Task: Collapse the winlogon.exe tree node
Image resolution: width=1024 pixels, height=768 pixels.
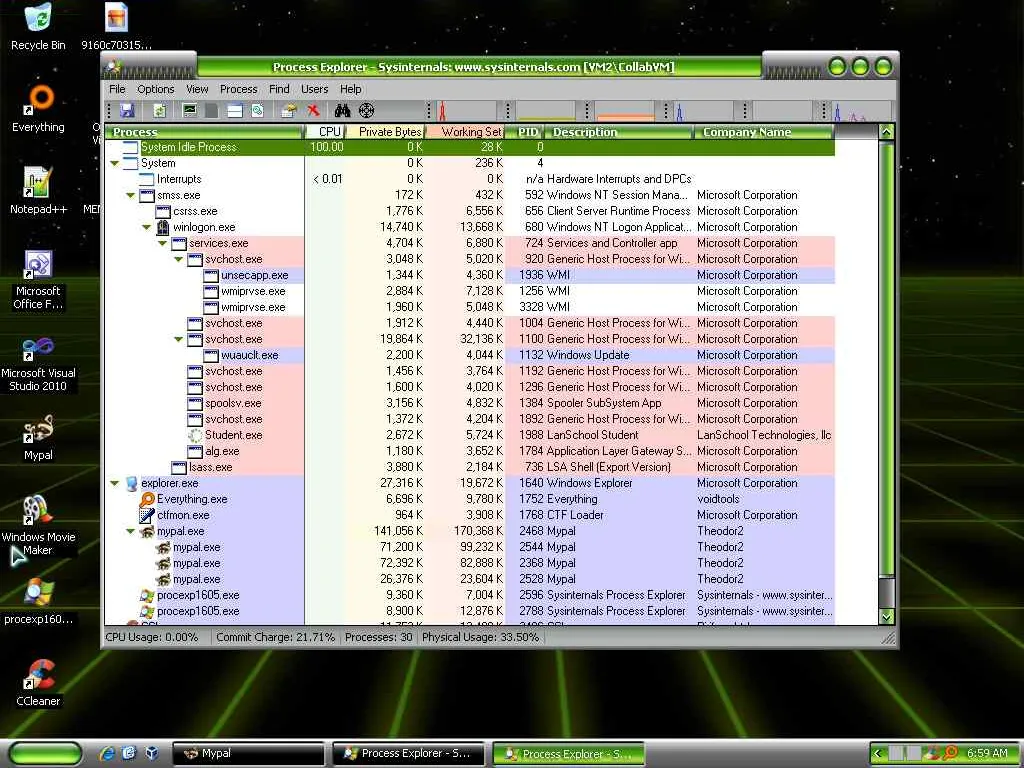Action: pos(146,227)
